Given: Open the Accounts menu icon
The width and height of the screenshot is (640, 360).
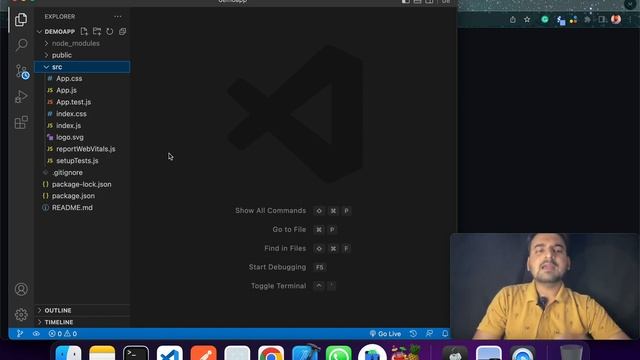Looking at the screenshot, I should [21, 289].
